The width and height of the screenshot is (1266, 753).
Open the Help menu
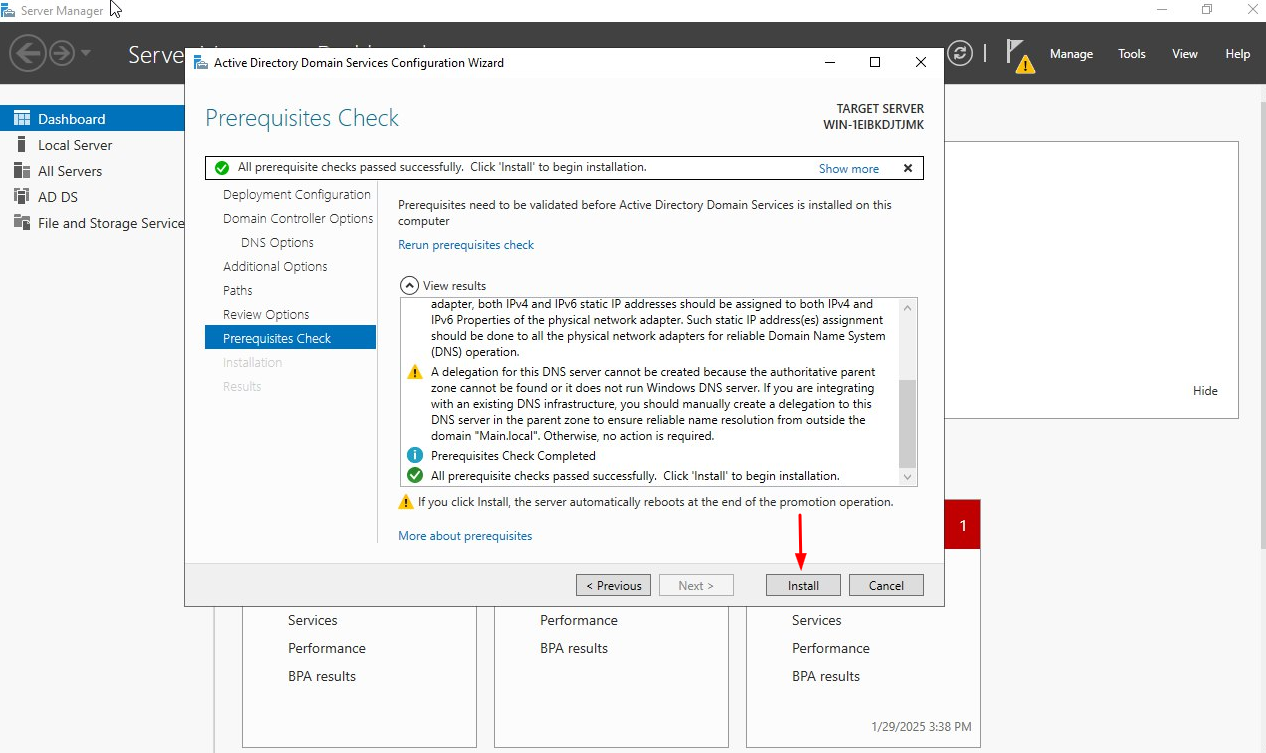(x=1238, y=54)
